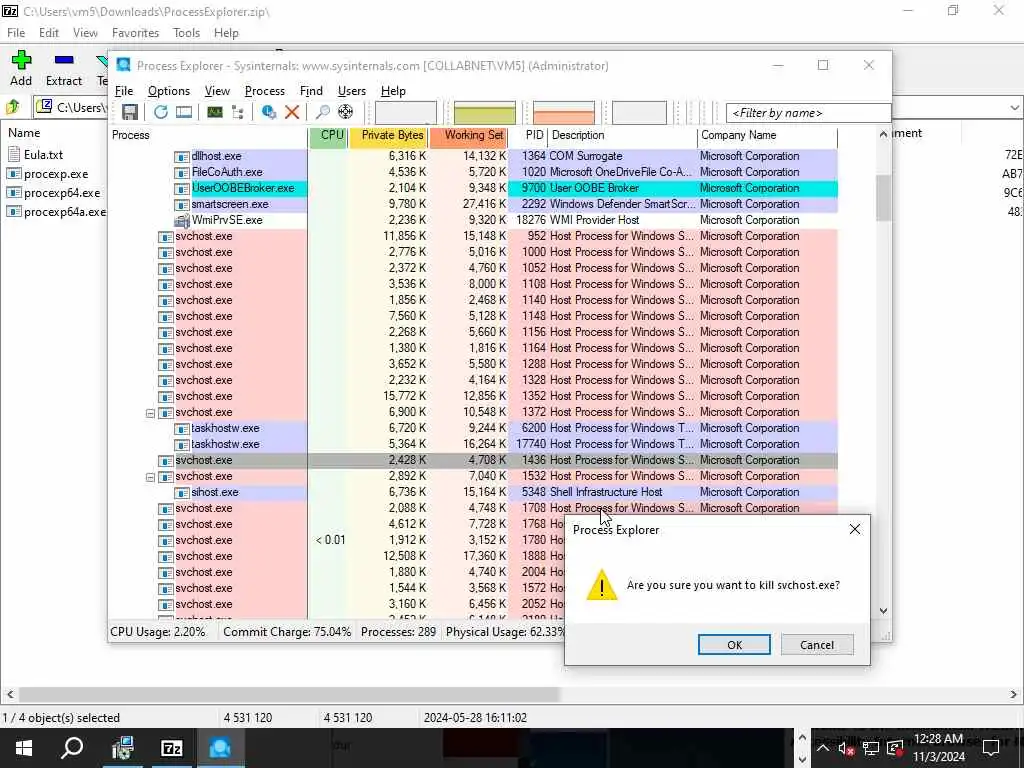Click the Save toolbar icon in Process Explorer

click(x=130, y=112)
